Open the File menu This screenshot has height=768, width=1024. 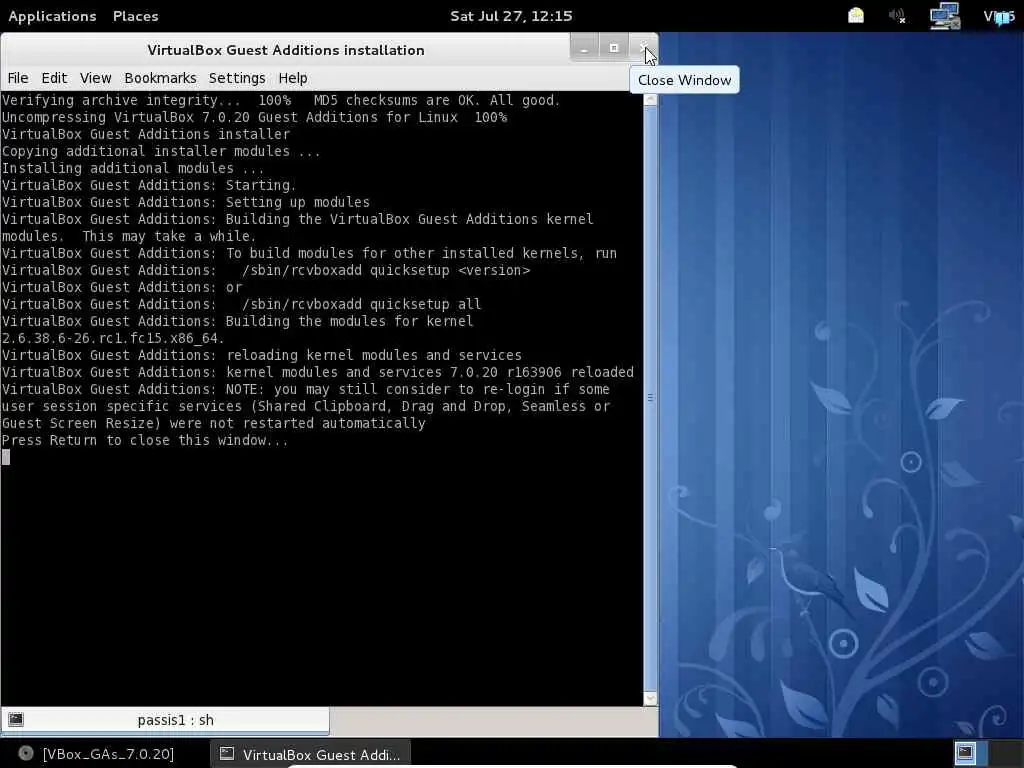coord(18,78)
